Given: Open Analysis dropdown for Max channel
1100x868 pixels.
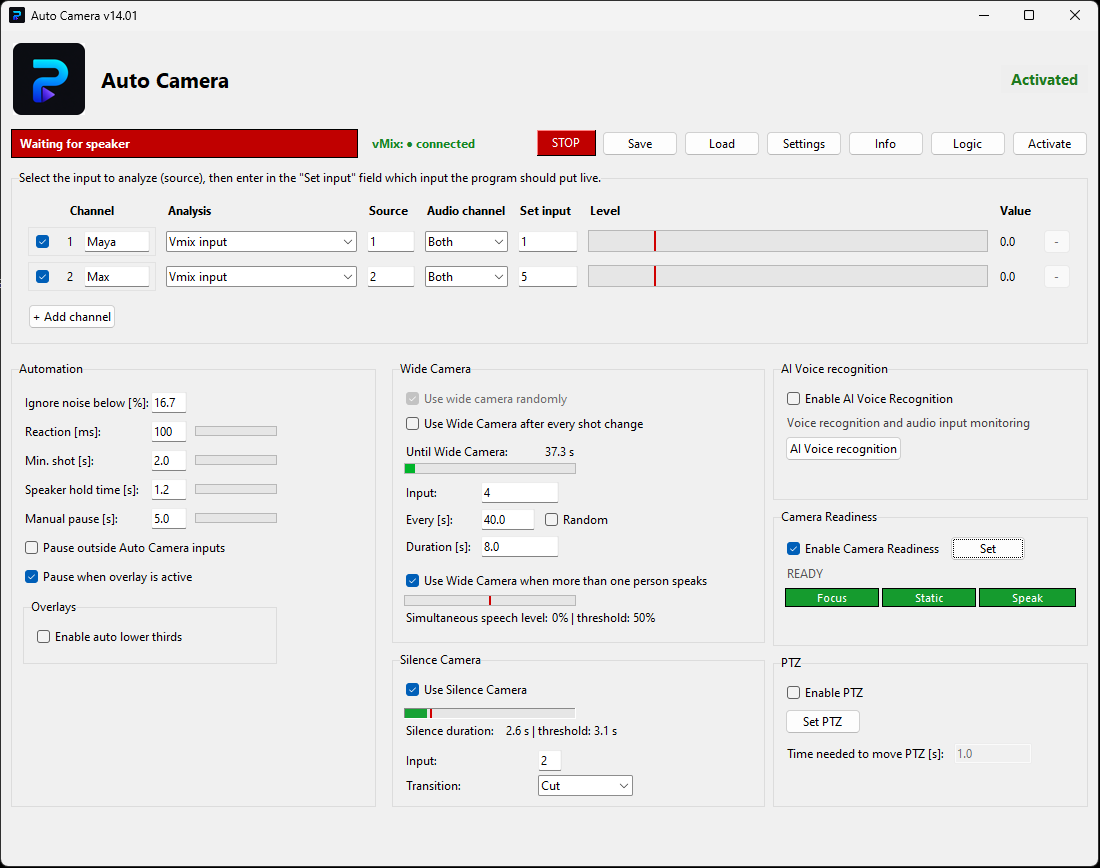Looking at the screenshot, I should point(261,276).
